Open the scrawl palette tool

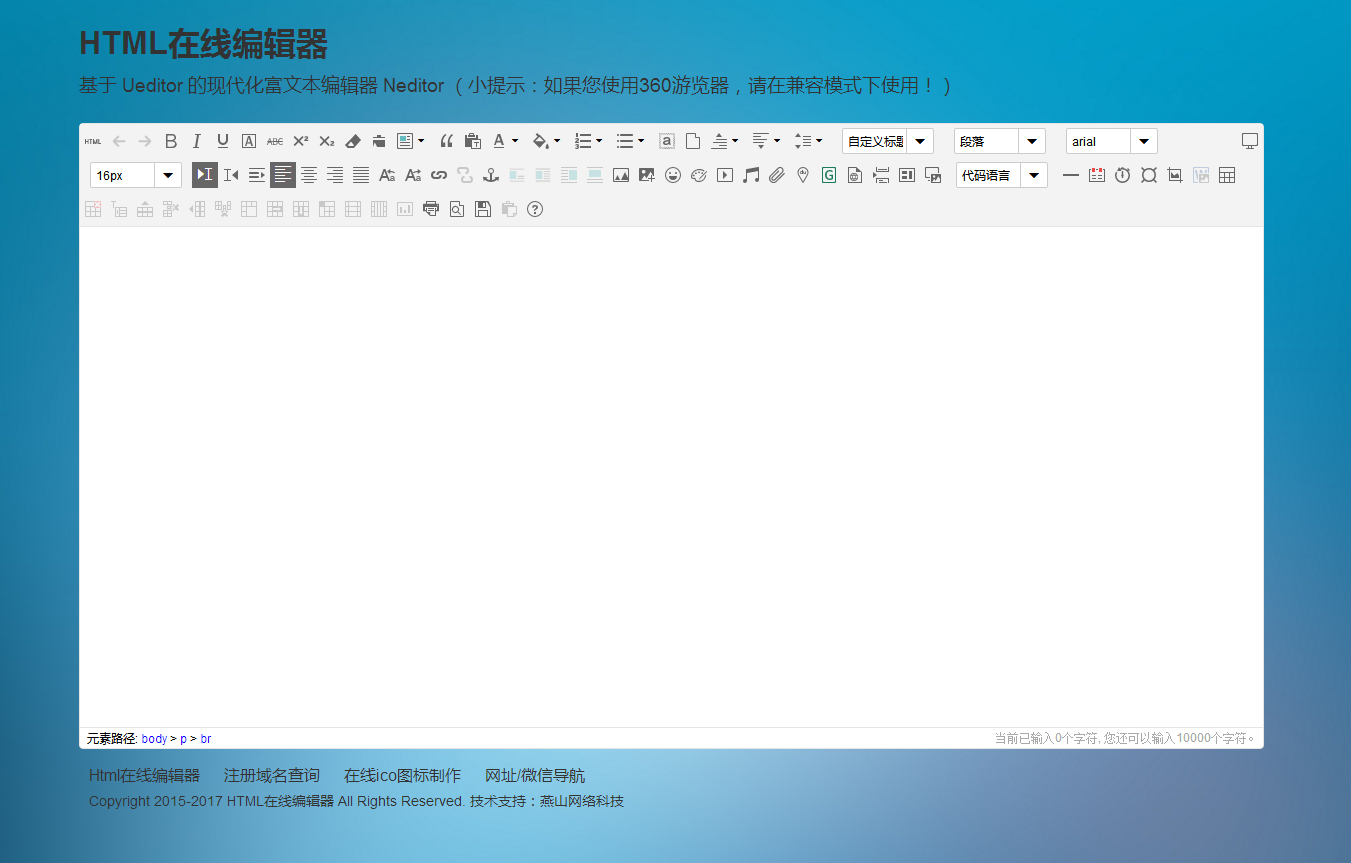tap(699, 175)
